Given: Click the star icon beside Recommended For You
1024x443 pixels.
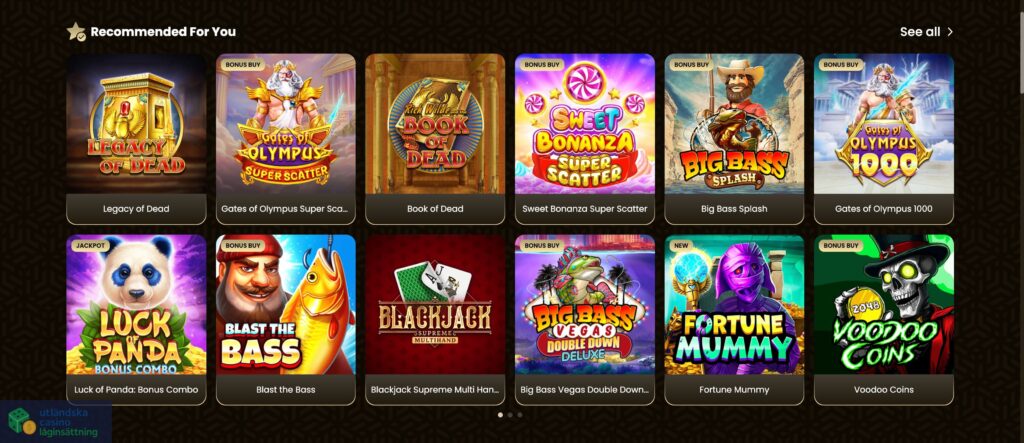Looking at the screenshot, I should [76, 31].
